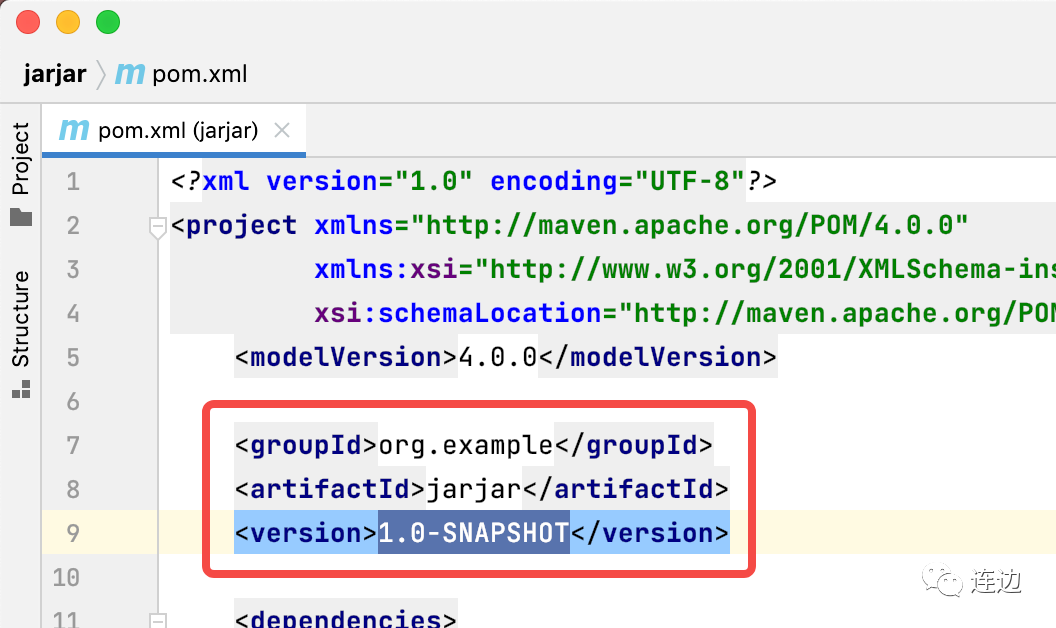The height and width of the screenshot is (628, 1056).
Task: Close the window with red button
Action: [x=28, y=22]
